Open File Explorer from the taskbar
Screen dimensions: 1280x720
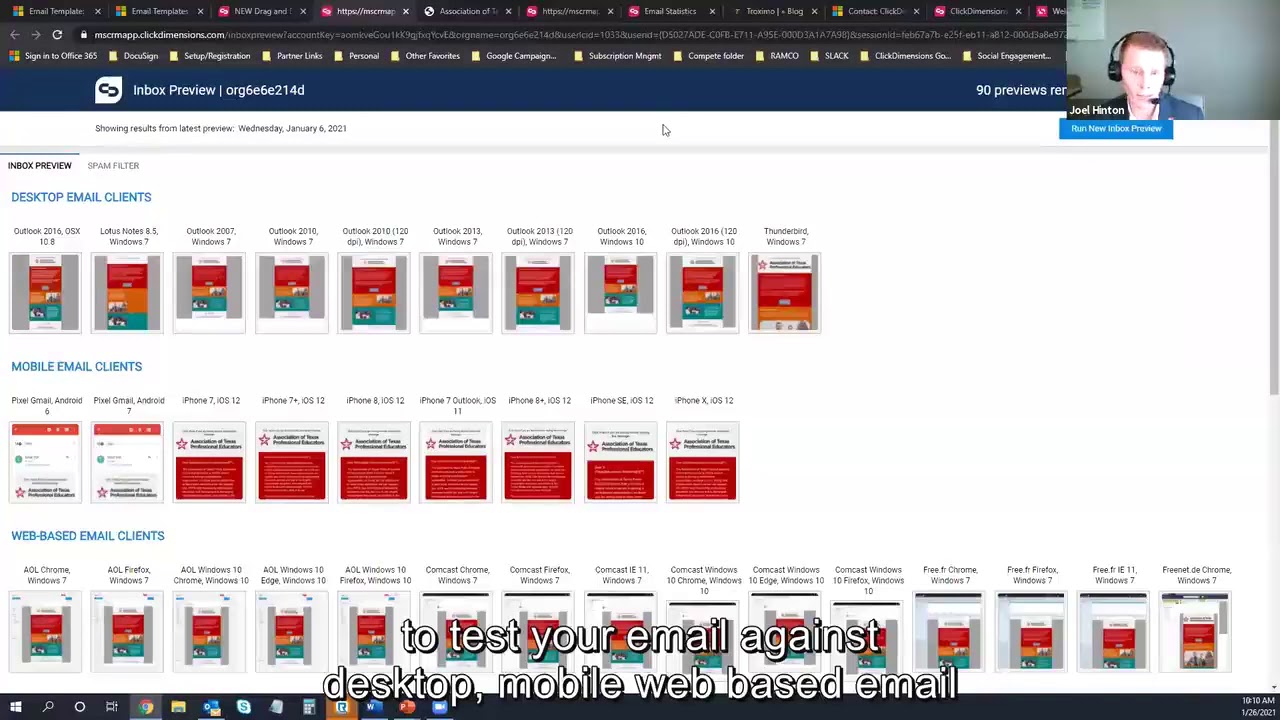pyautogui.click(x=178, y=707)
